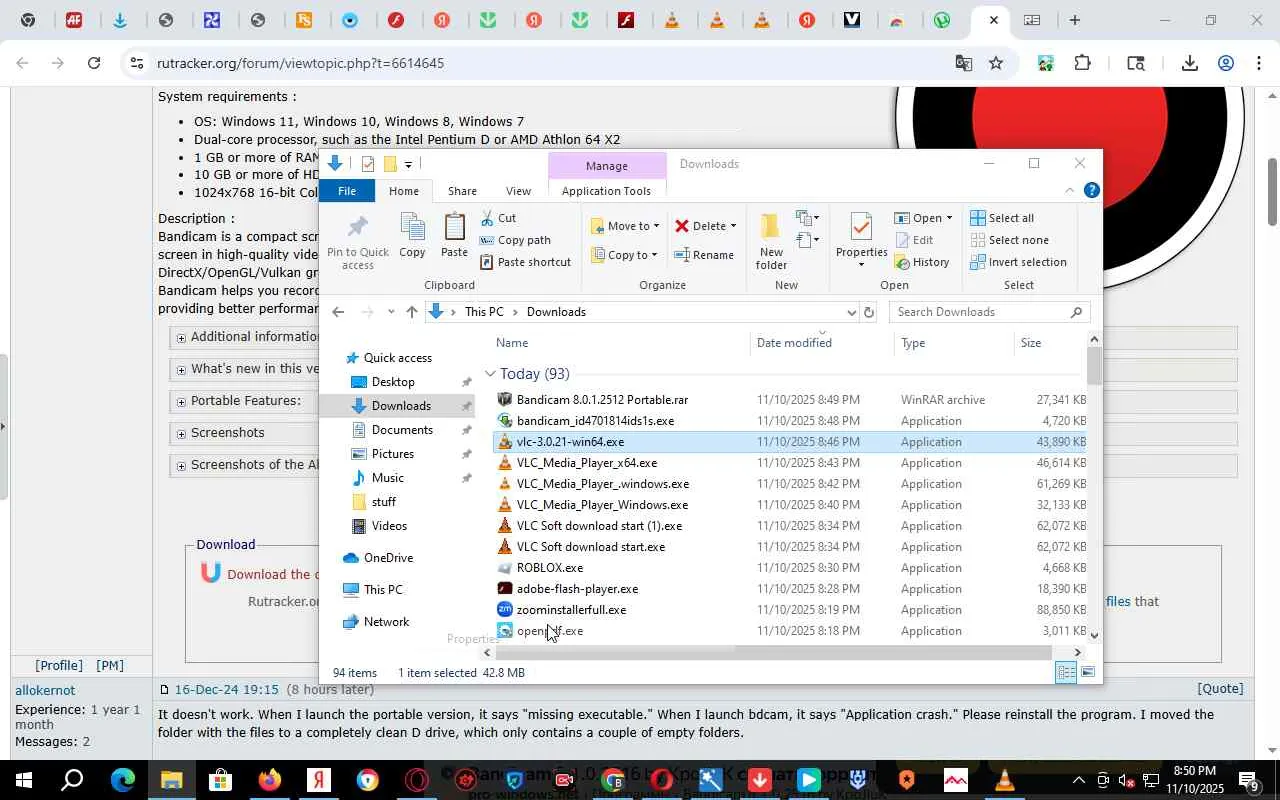1280x800 pixels.
Task: Open Explorer Help via the question mark icon
Action: (x=1092, y=190)
